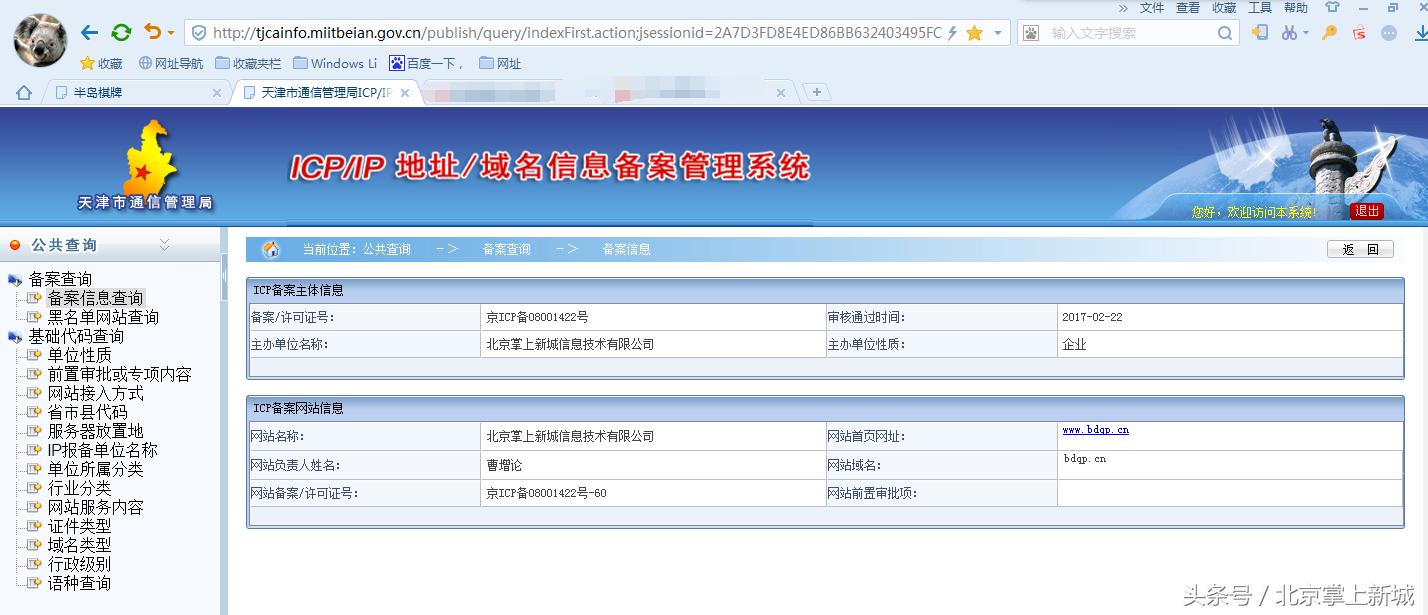
Task: Open the theme skin T-shirt icon
Action: [x=1331, y=8]
